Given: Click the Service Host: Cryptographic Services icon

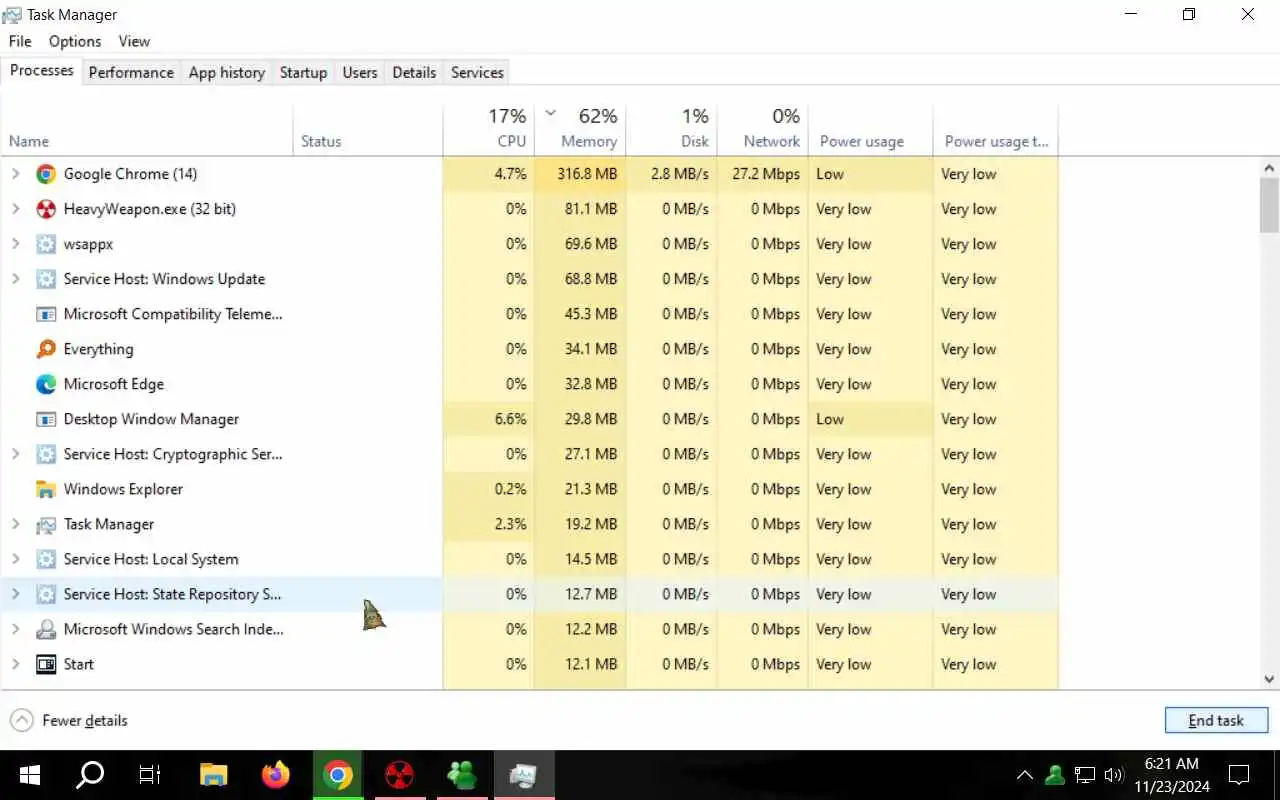Looking at the screenshot, I should pos(46,454).
